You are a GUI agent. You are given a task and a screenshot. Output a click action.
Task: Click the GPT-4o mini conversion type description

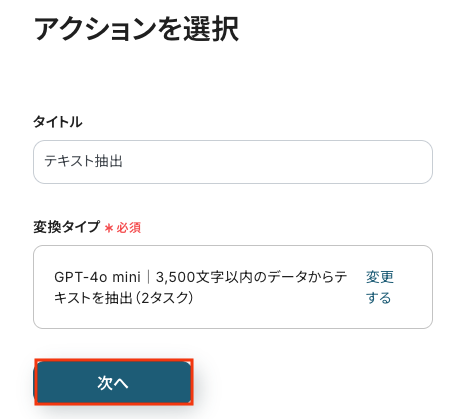click(201, 287)
